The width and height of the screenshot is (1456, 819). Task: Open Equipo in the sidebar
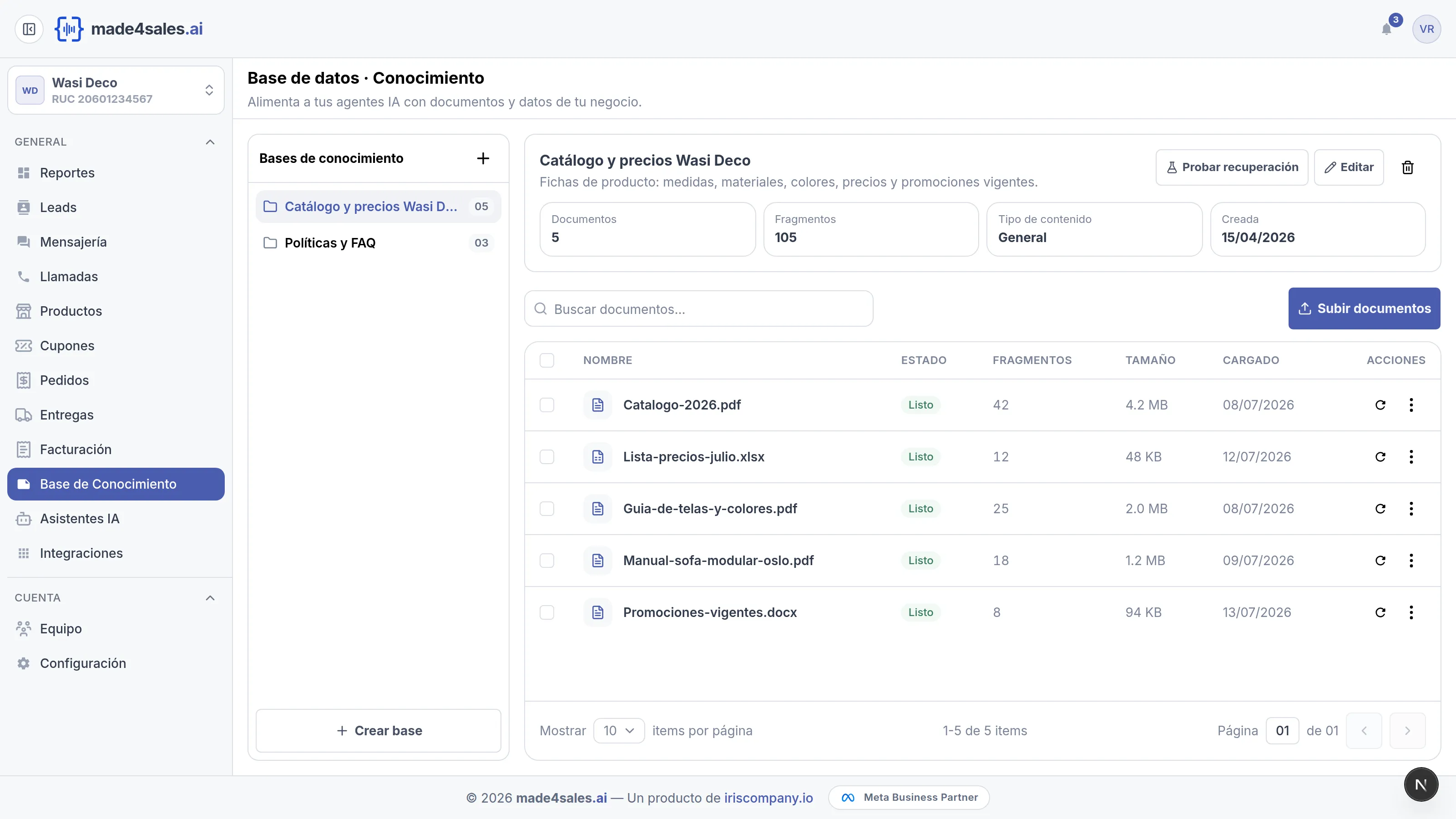tap(116, 629)
